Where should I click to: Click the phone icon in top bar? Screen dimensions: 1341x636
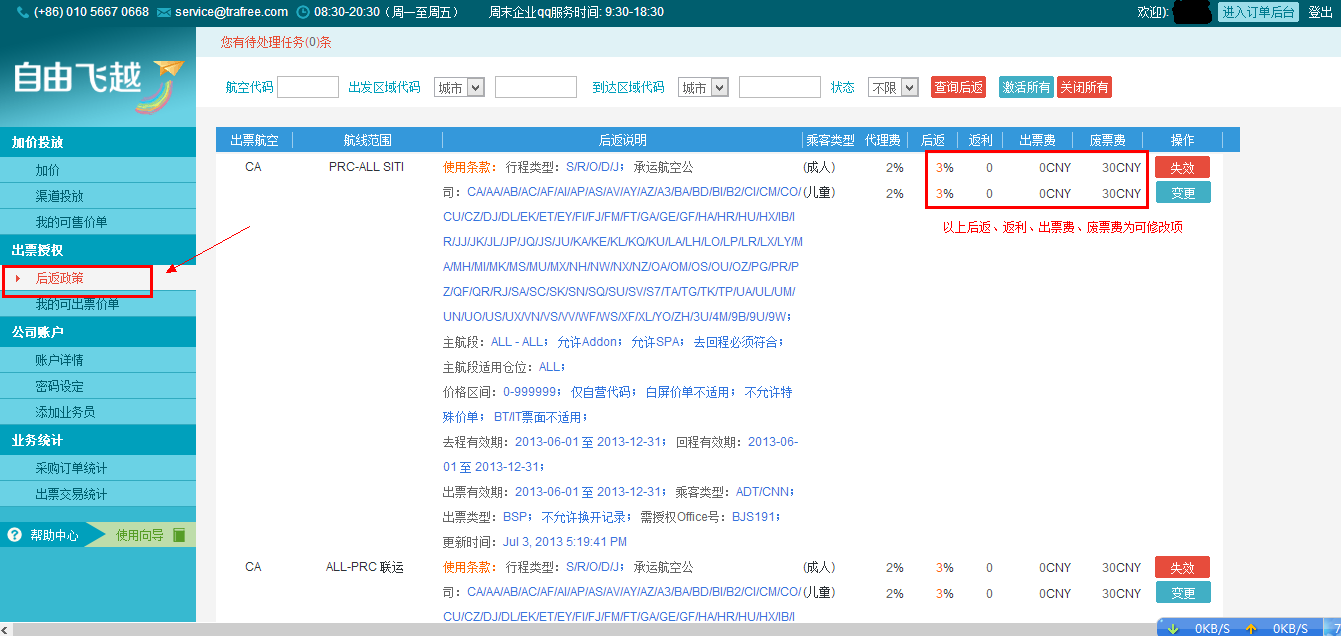coord(23,12)
